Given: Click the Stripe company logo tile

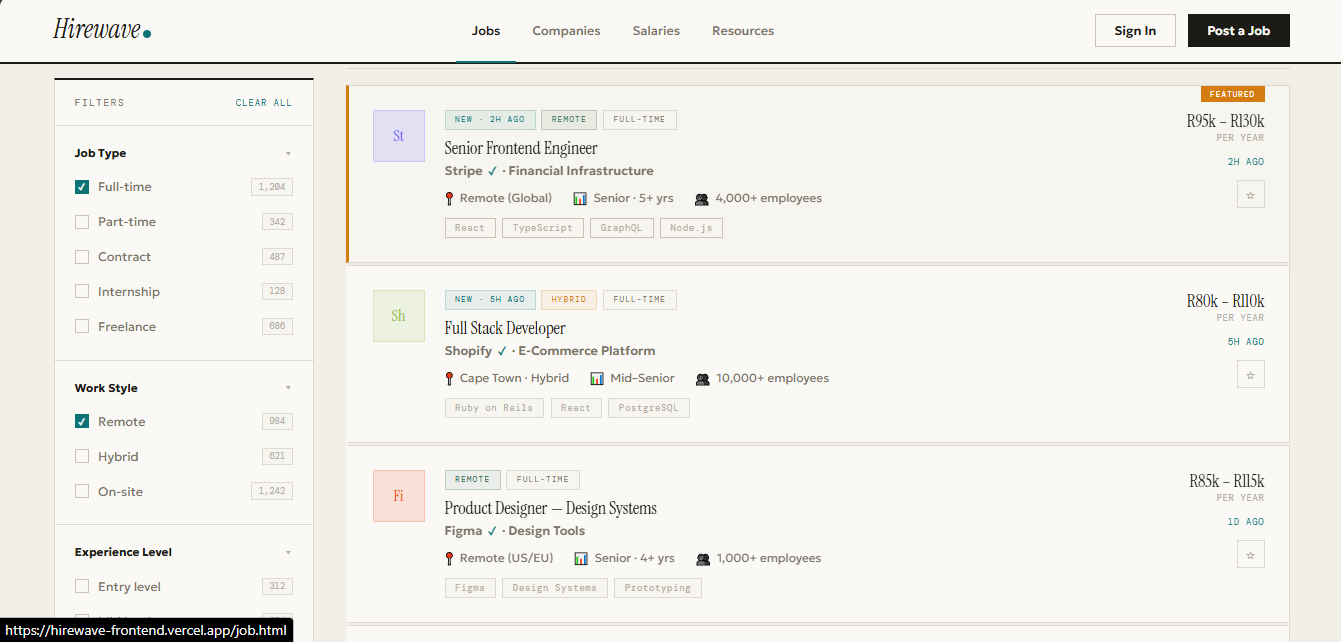Looking at the screenshot, I should click(398, 136).
